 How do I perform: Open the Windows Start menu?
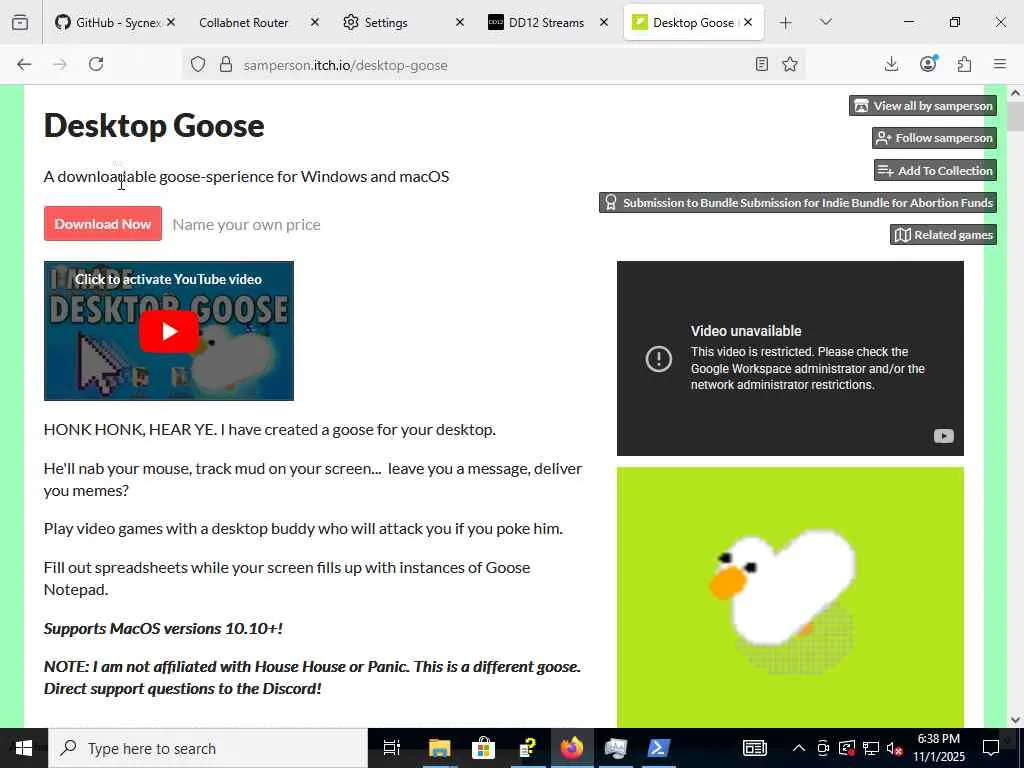24,748
